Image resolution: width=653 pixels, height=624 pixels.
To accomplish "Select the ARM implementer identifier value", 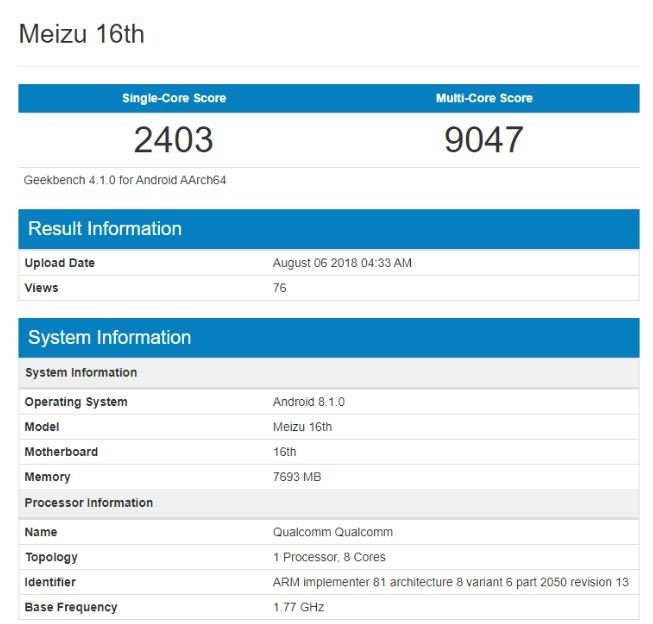I will tap(451, 582).
